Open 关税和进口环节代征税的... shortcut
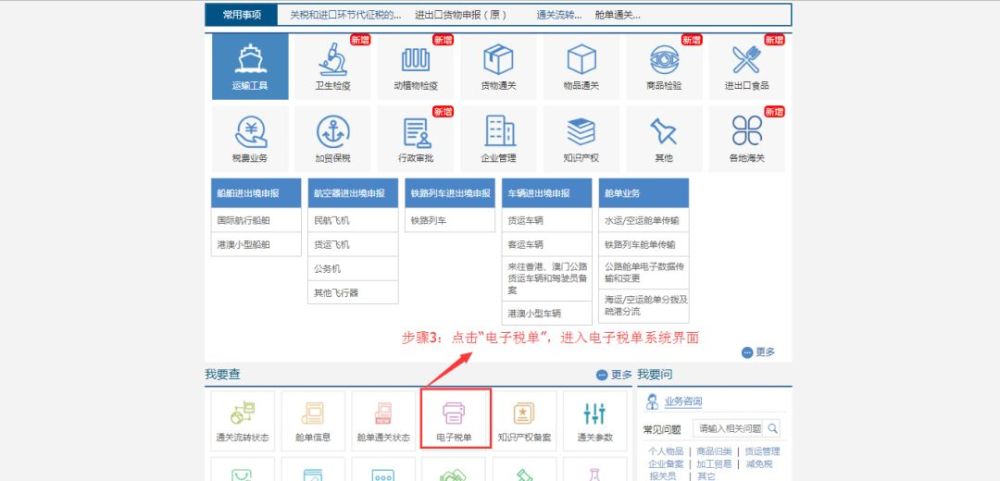1000x481 pixels. (346, 15)
